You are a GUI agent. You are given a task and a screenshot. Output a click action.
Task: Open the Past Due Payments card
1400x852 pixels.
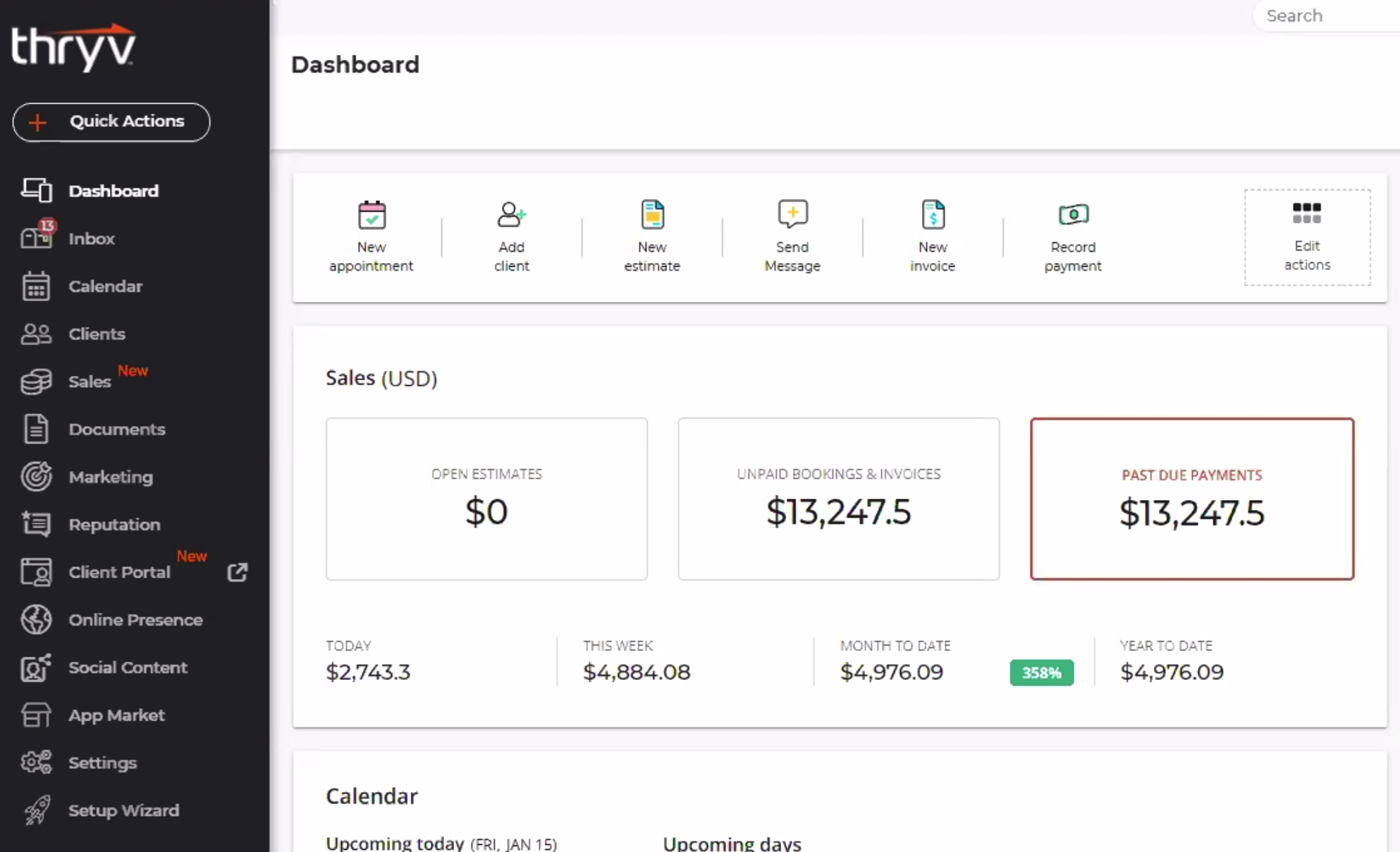click(1191, 499)
